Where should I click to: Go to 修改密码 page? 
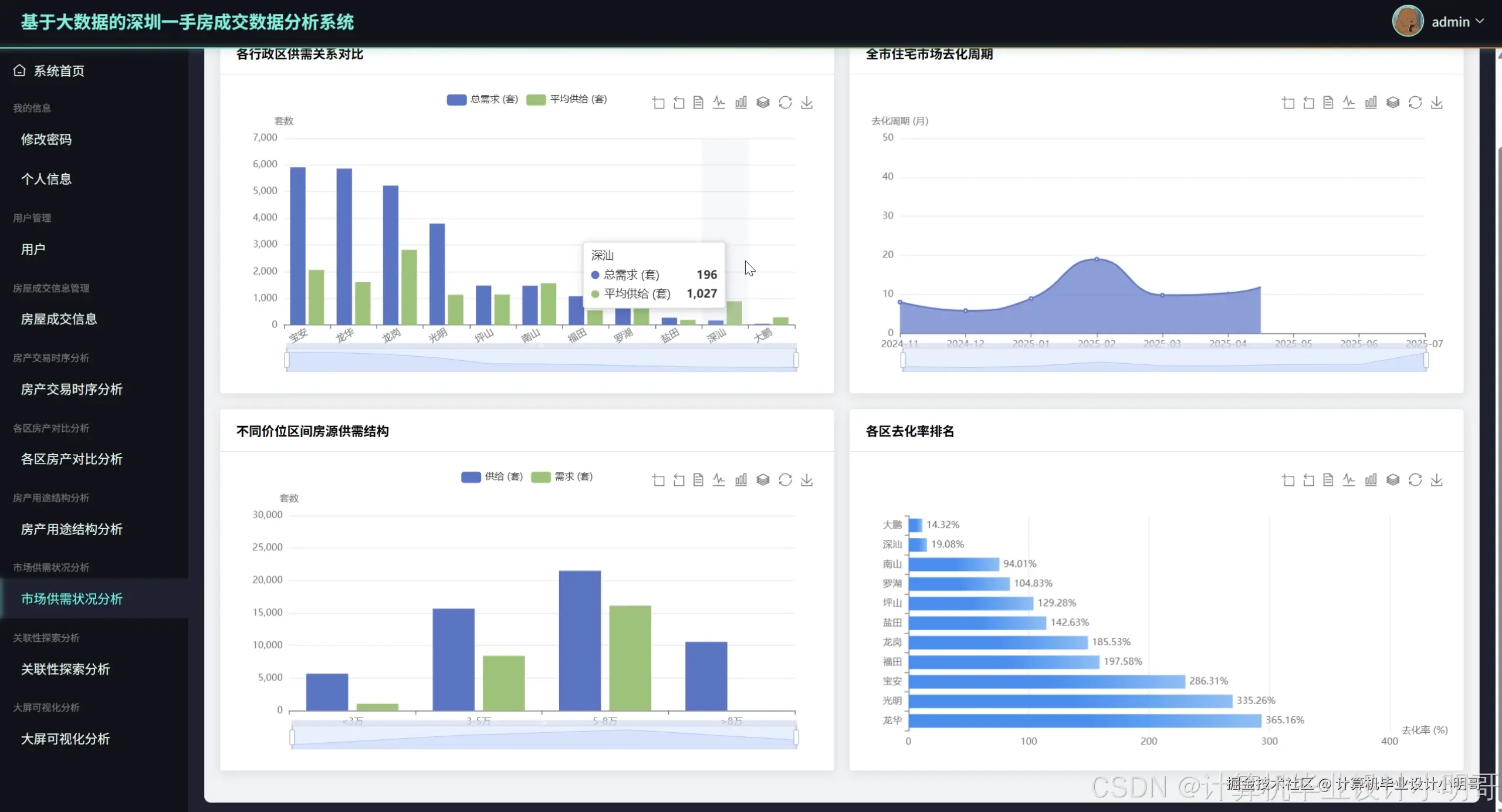click(46, 139)
